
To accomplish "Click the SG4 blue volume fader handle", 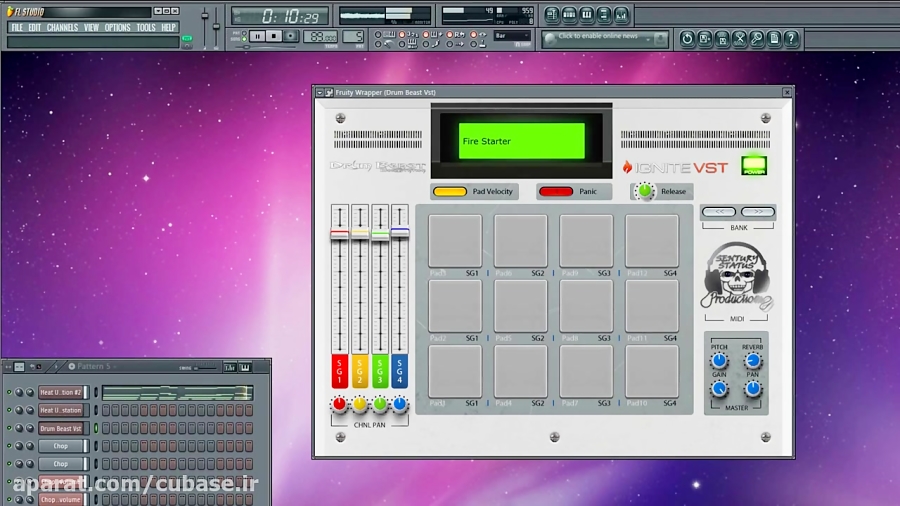I will (400, 231).
